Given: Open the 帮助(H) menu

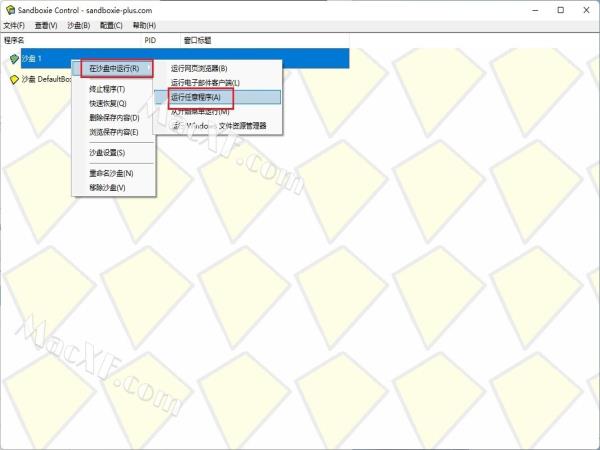Looking at the screenshot, I should (145, 25).
